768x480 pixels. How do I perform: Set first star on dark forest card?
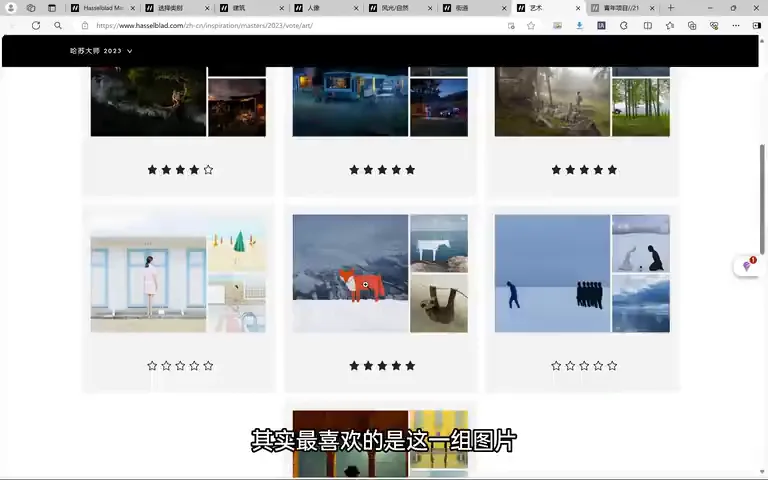pos(152,170)
